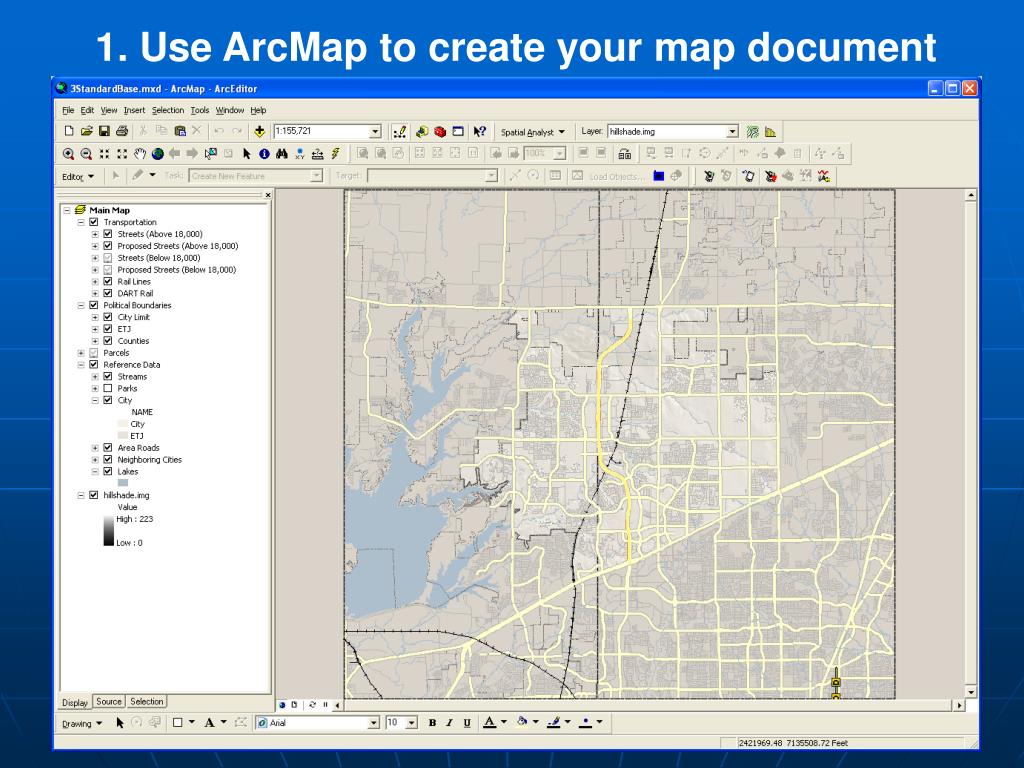Image resolution: width=1024 pixels, height=768 pixels.
Task: Choose the Select Features tool
Action: tap(210, 153)
